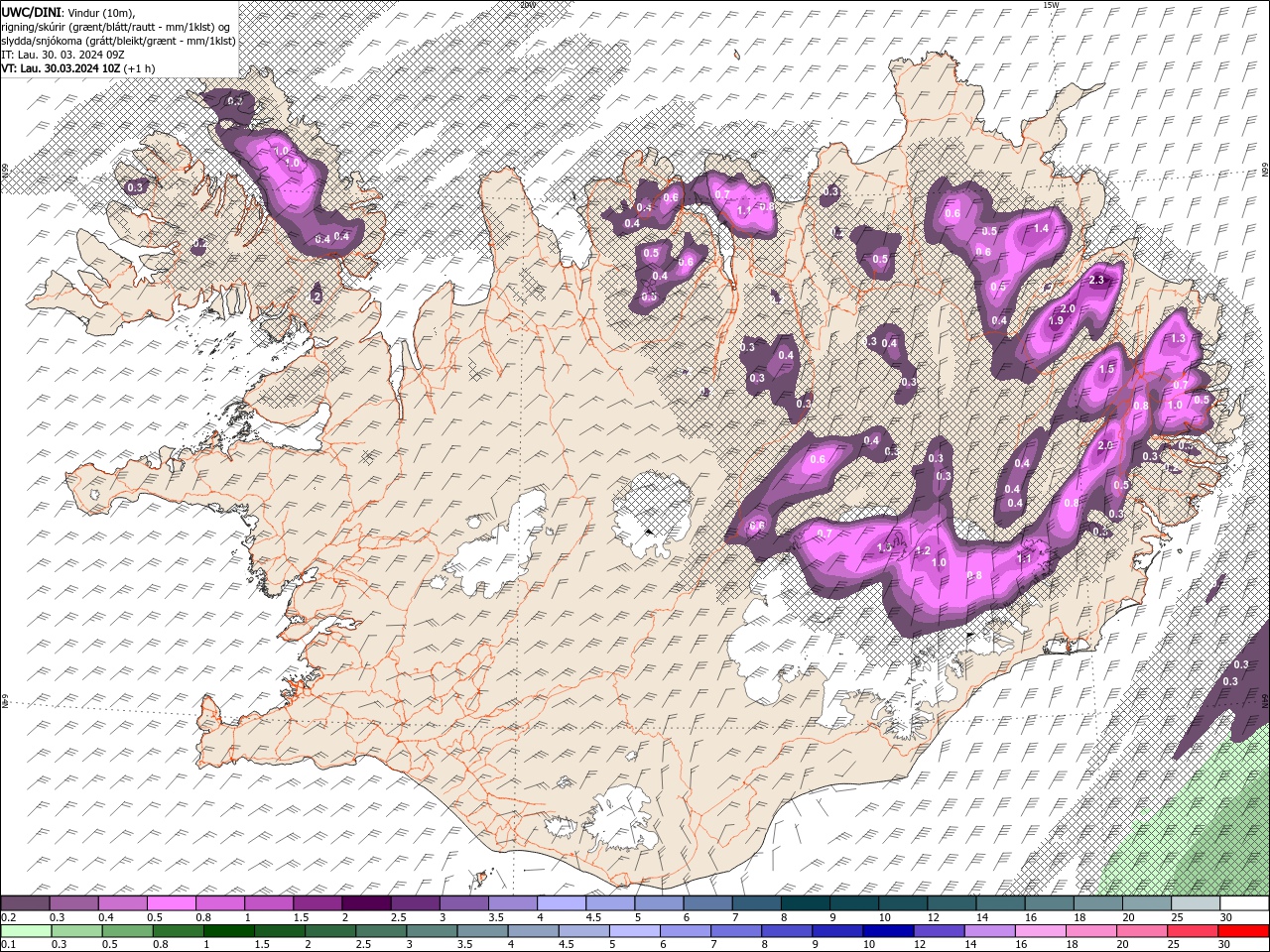Select the darkest green 1 swatch, lower legend row
This screenshot has width=1270, height=952.
coord(228,931)
